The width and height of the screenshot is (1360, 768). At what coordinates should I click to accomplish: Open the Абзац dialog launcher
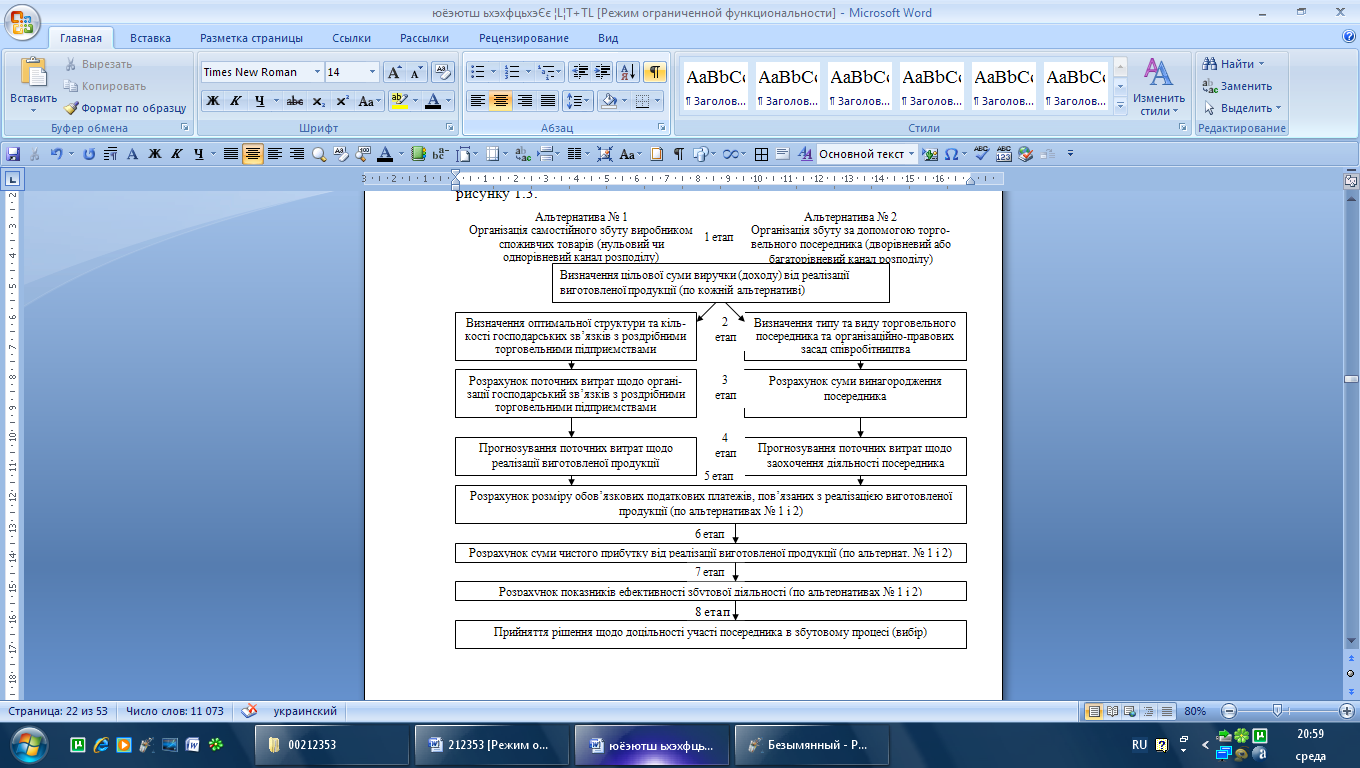[663, 128]
